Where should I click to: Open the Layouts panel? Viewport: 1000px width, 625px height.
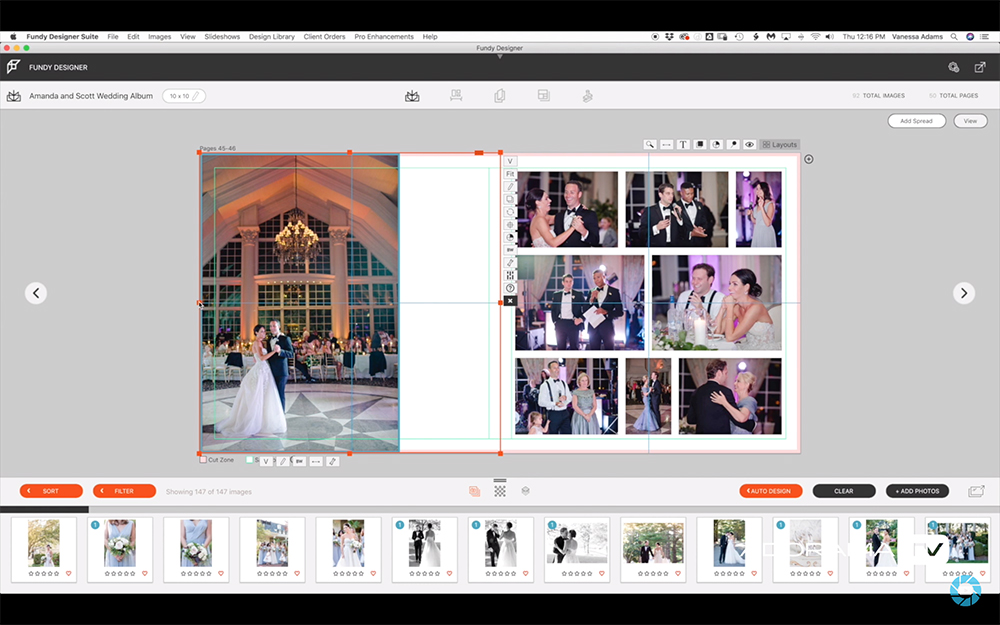(780, 145)
